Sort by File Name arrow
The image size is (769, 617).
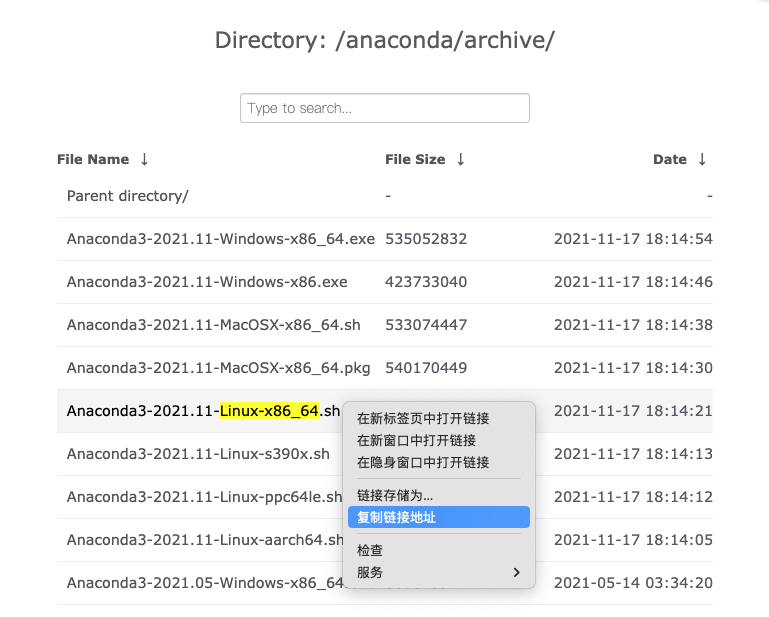click(x=144, y=159)
